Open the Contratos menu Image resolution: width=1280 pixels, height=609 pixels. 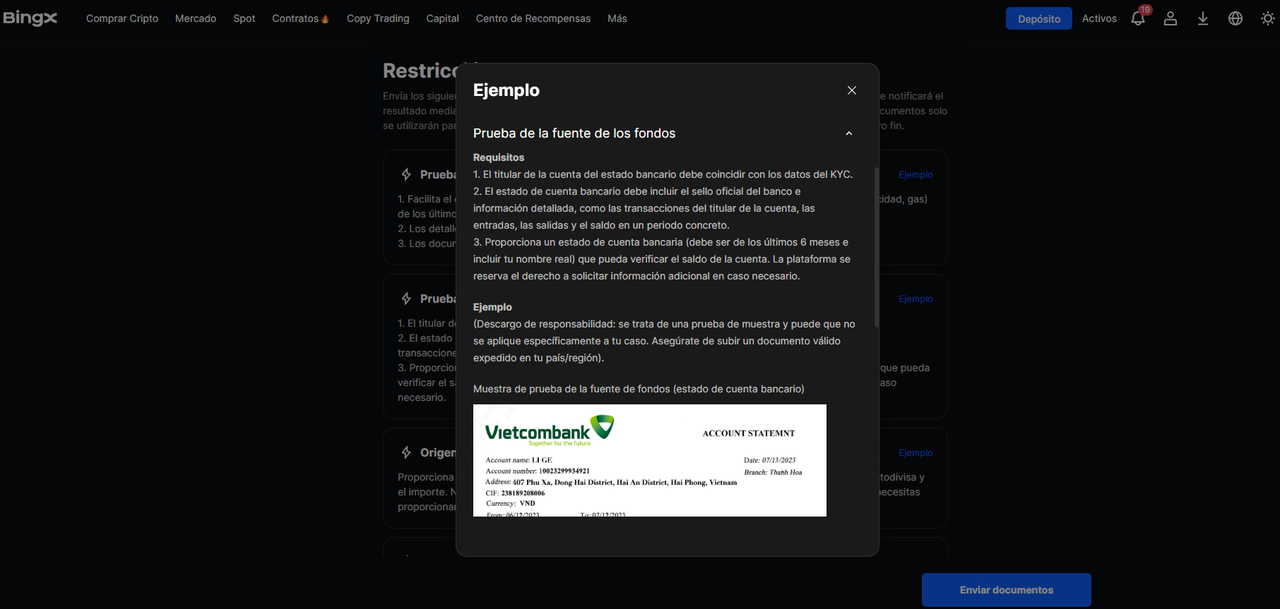pos(300,18)
